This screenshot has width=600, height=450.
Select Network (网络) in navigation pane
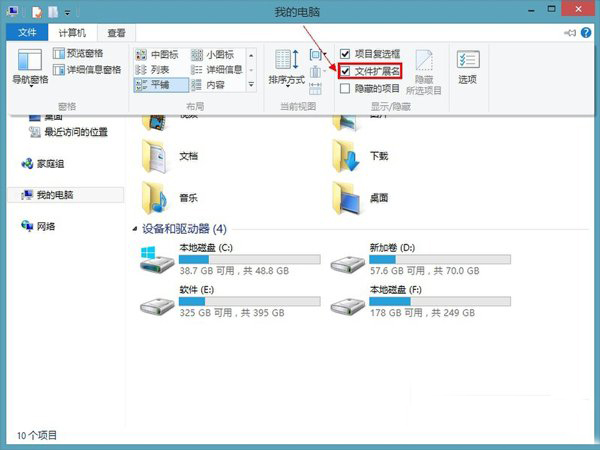(38, 226)
